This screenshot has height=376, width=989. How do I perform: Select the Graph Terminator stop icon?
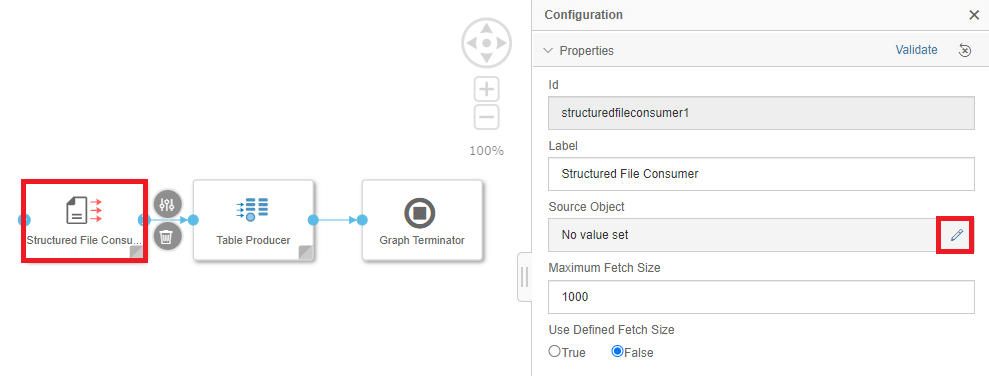point(421,213)
